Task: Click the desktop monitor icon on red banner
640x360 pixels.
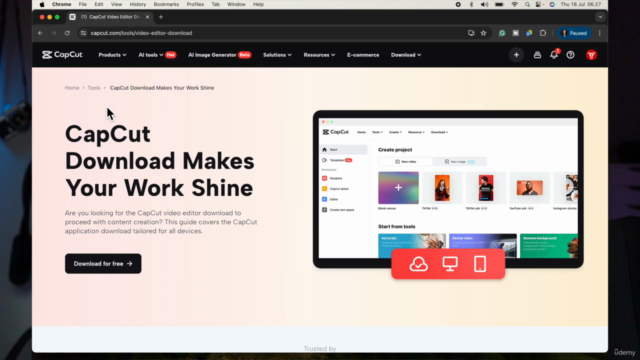Action: pyautogui.click(x=450, y=264)
